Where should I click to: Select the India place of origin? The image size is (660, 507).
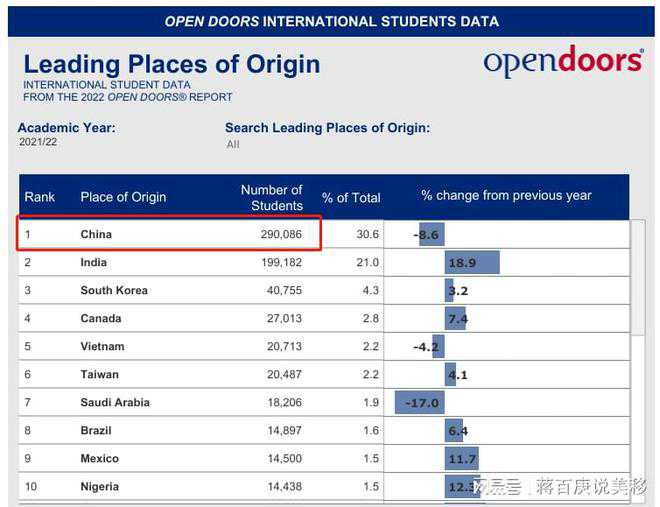[x=93, y=262]
